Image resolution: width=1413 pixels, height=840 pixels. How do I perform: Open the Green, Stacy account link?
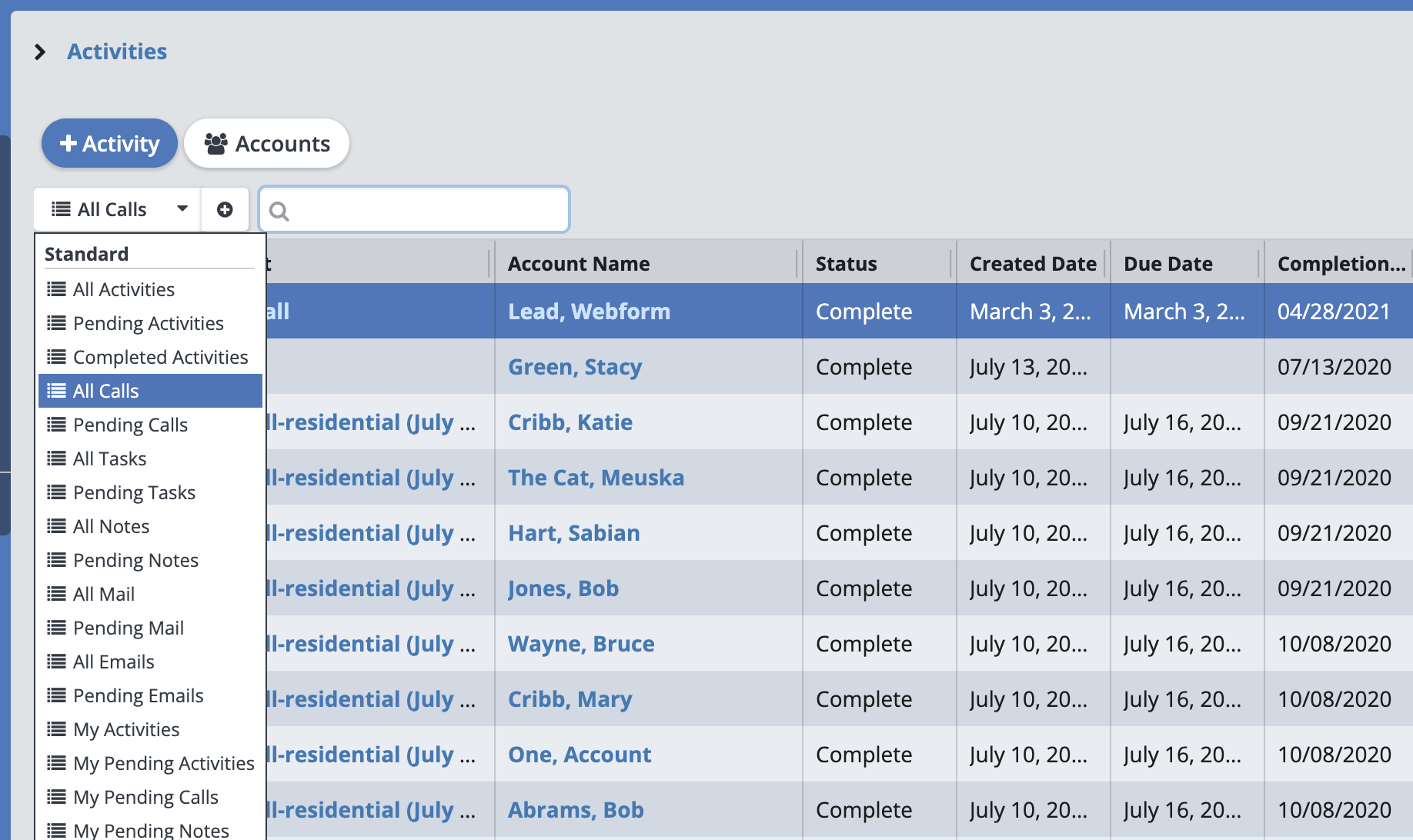click(574, 367)
